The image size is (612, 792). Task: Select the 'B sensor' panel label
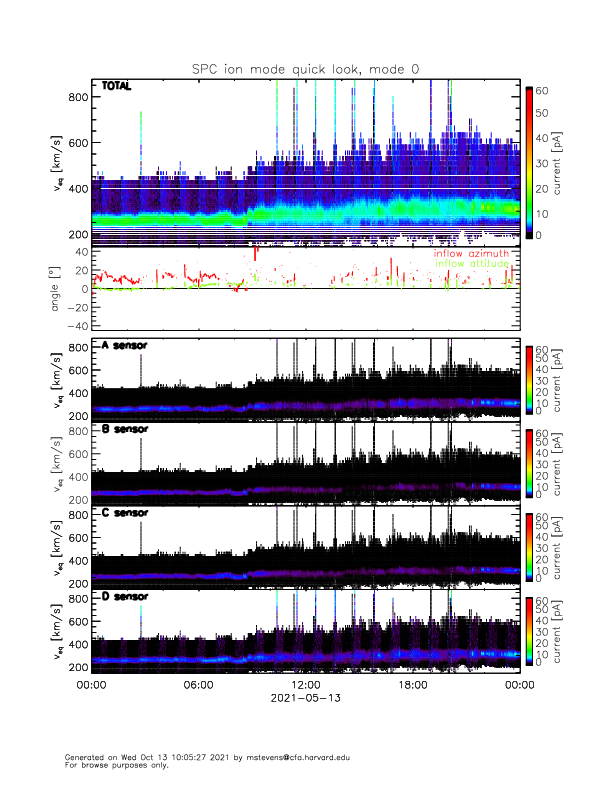click(x=124, y=429)
